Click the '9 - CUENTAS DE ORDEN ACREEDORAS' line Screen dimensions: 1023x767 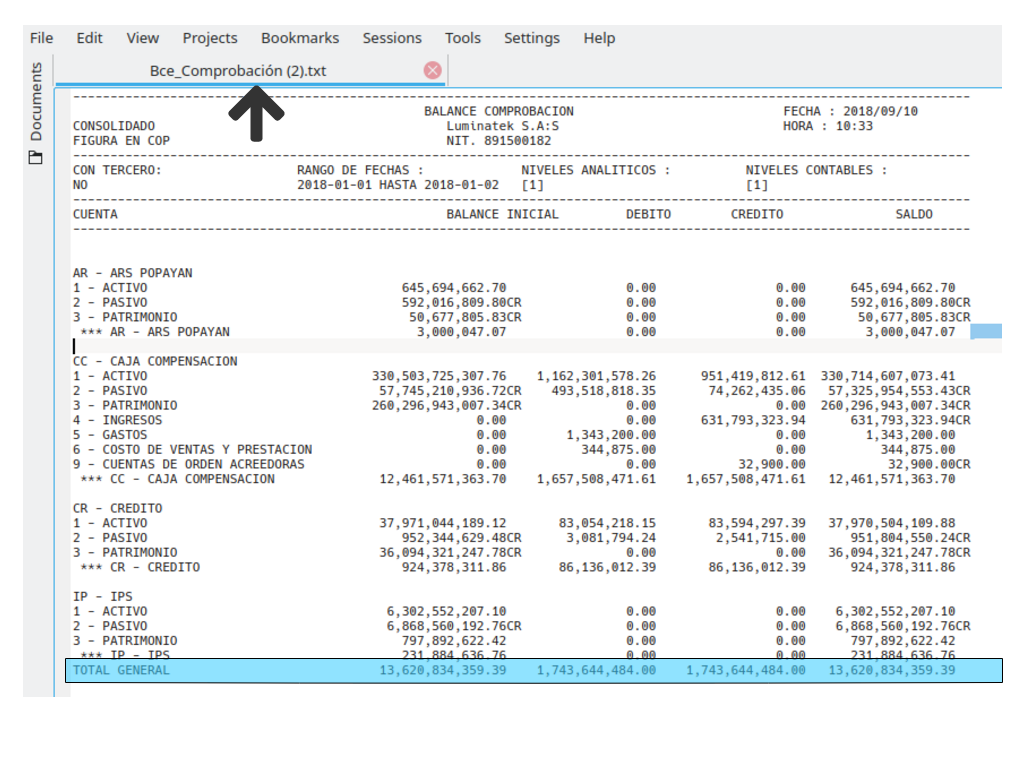pos(189,464)
